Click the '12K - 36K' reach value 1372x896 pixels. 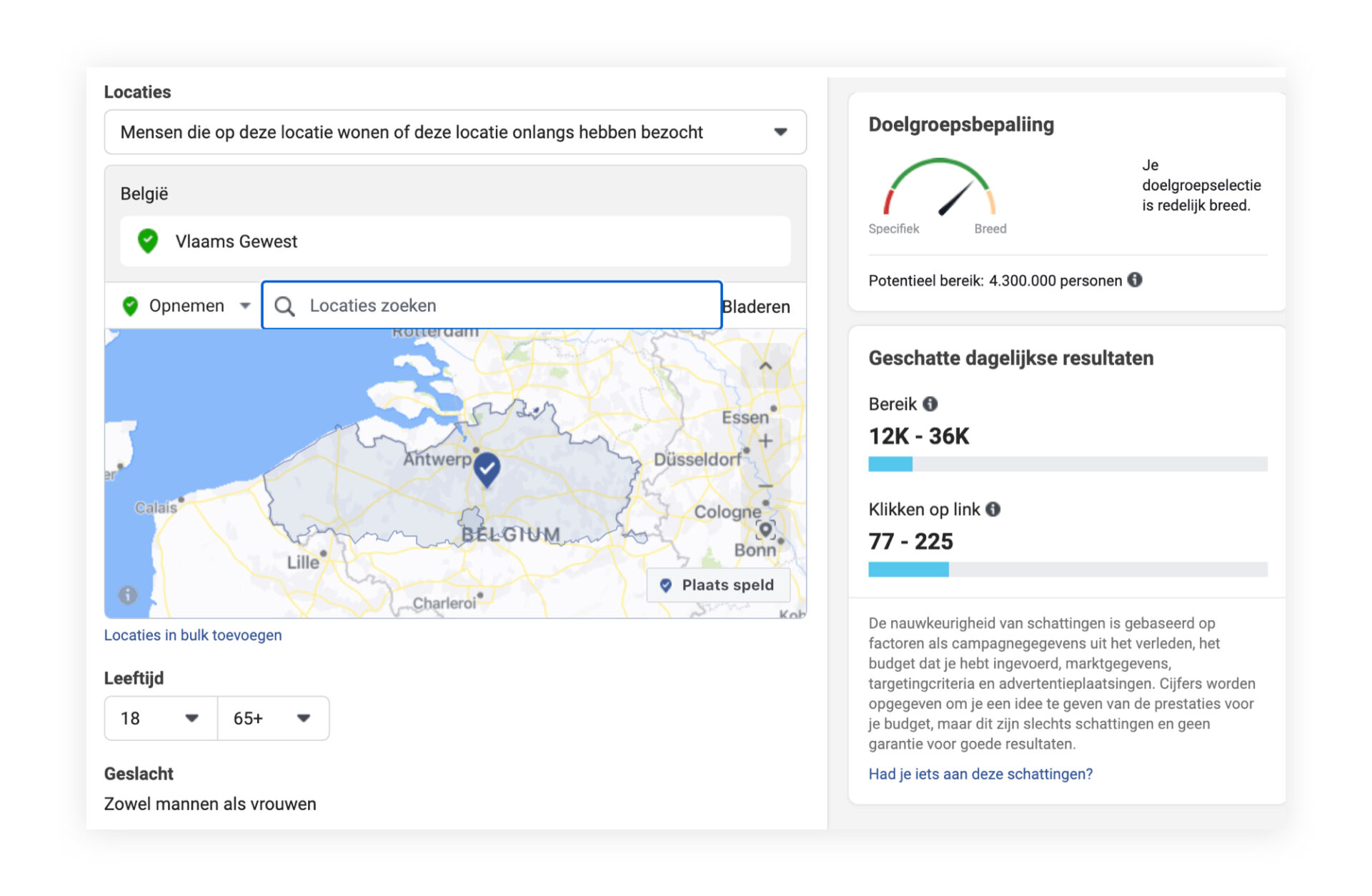pos(919,436)
